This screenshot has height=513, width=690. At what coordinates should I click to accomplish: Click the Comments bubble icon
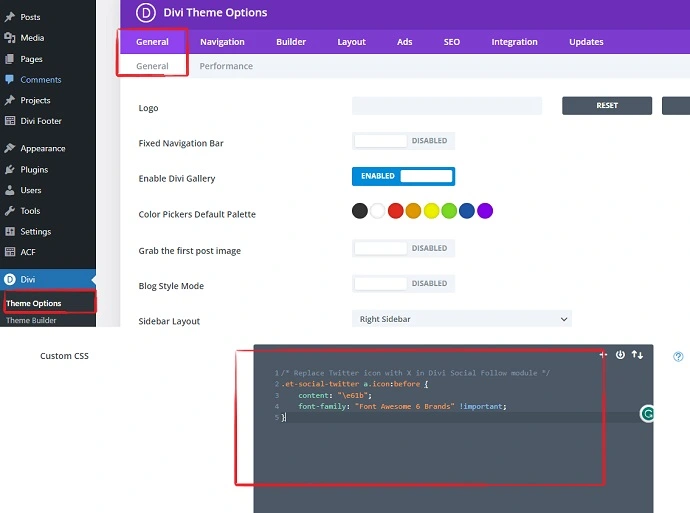pyautogui.click(x=10, y=80)
